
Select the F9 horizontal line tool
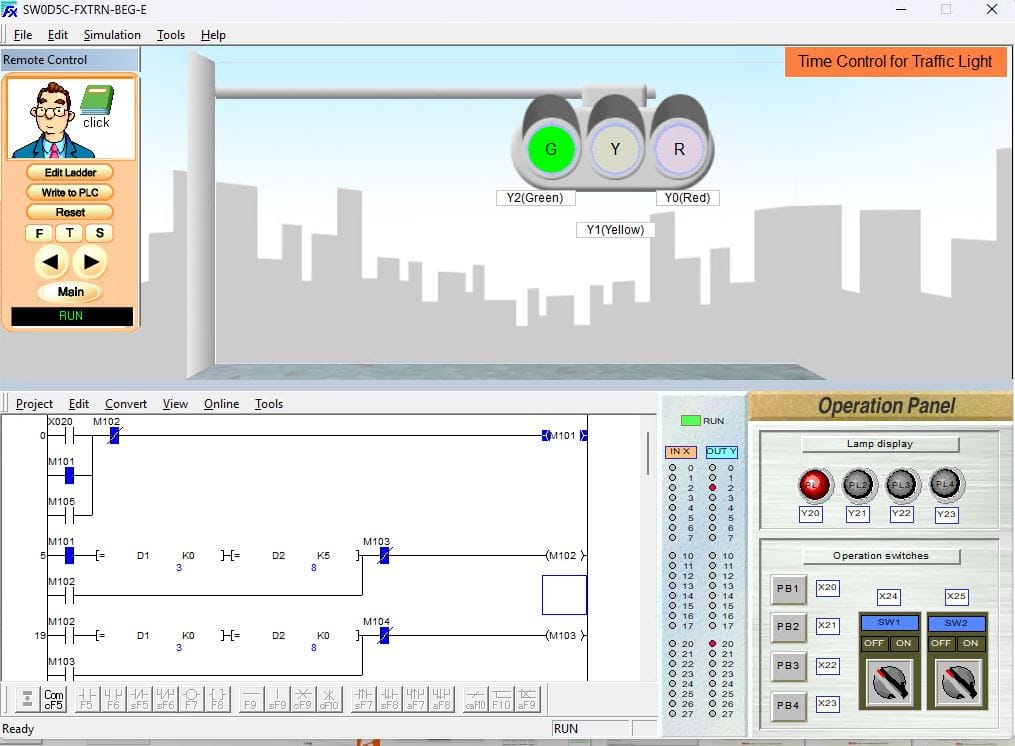(x=250, y=698)
